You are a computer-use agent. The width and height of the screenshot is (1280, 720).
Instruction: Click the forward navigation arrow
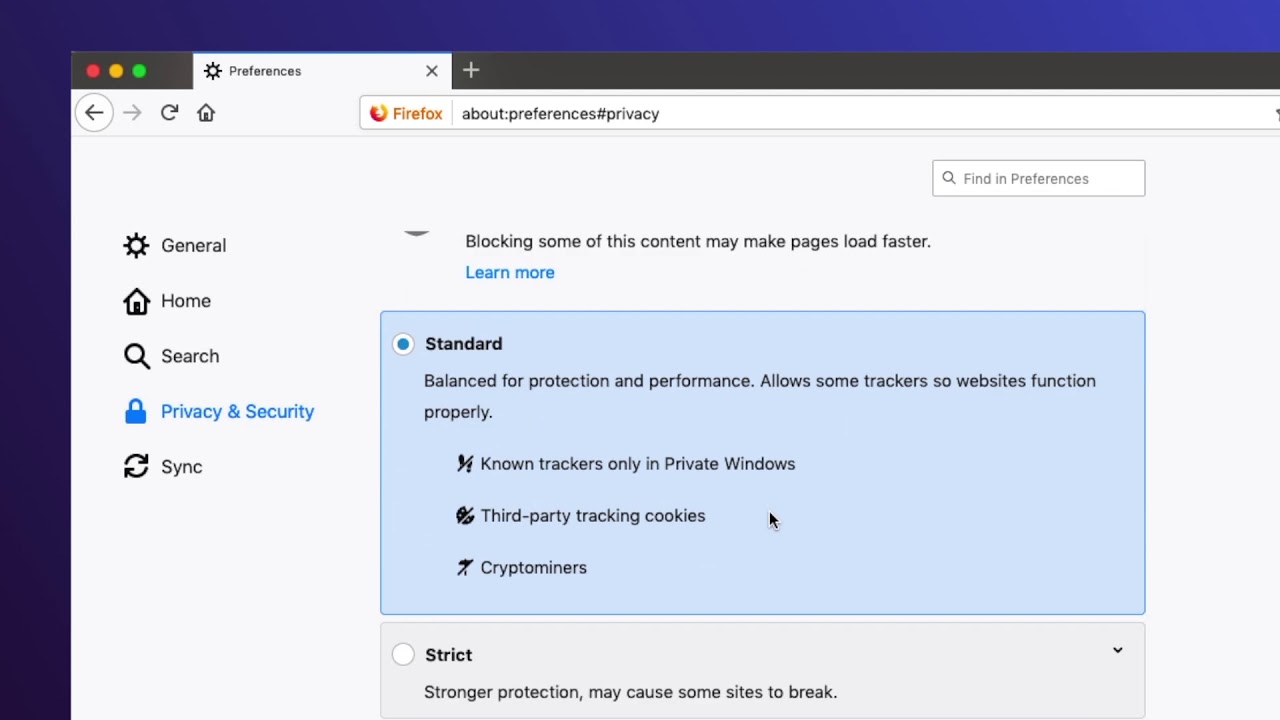coord(132,113)
